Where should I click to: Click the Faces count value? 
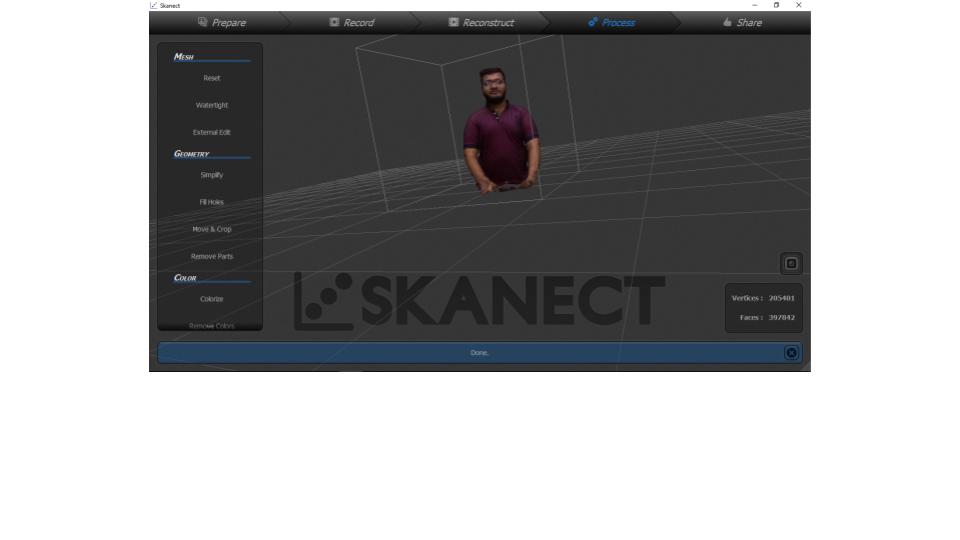[782, 317]
